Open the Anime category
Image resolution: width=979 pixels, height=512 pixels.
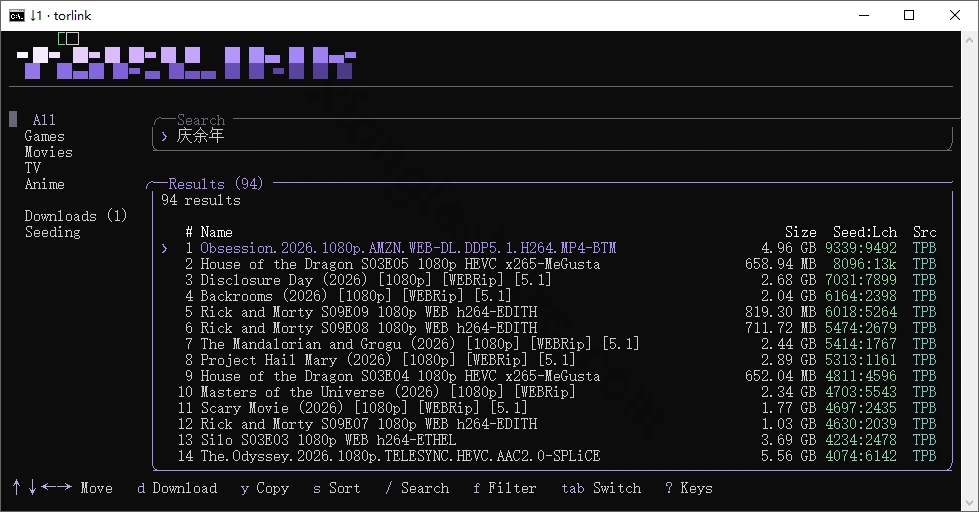44,184
